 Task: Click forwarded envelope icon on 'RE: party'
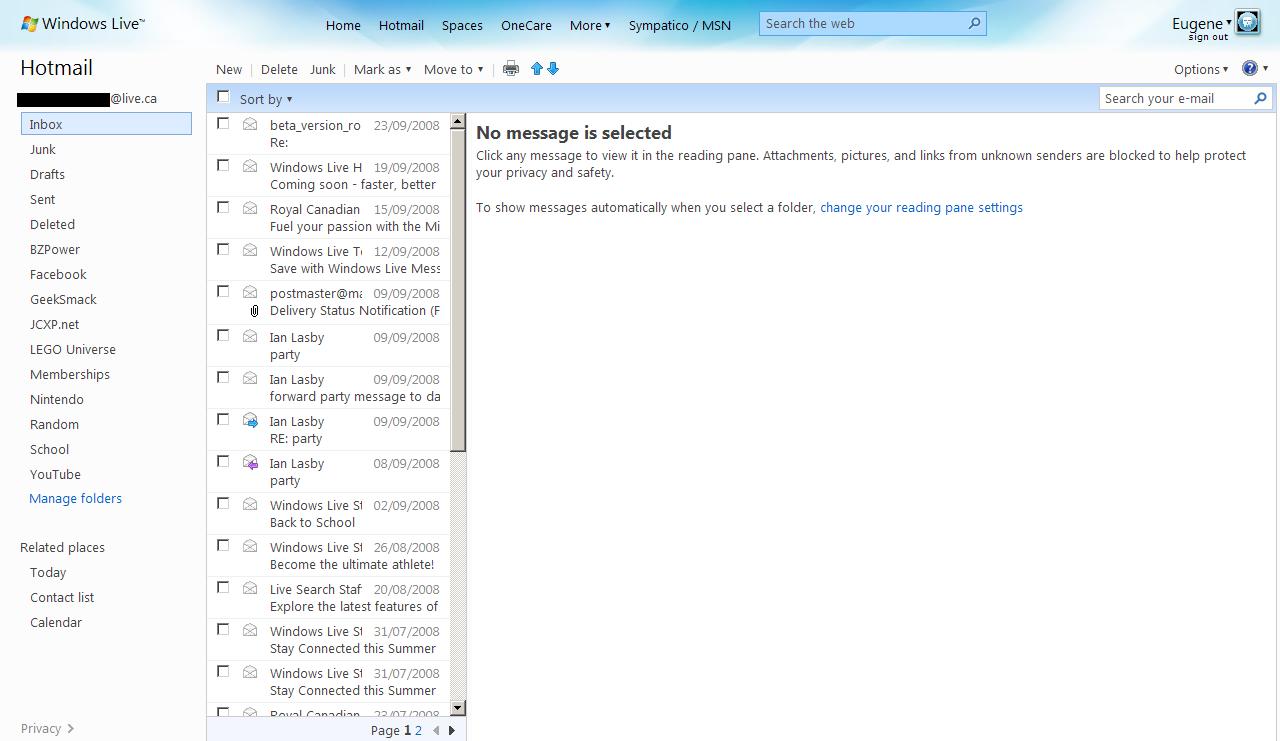(x=251, y=420)
